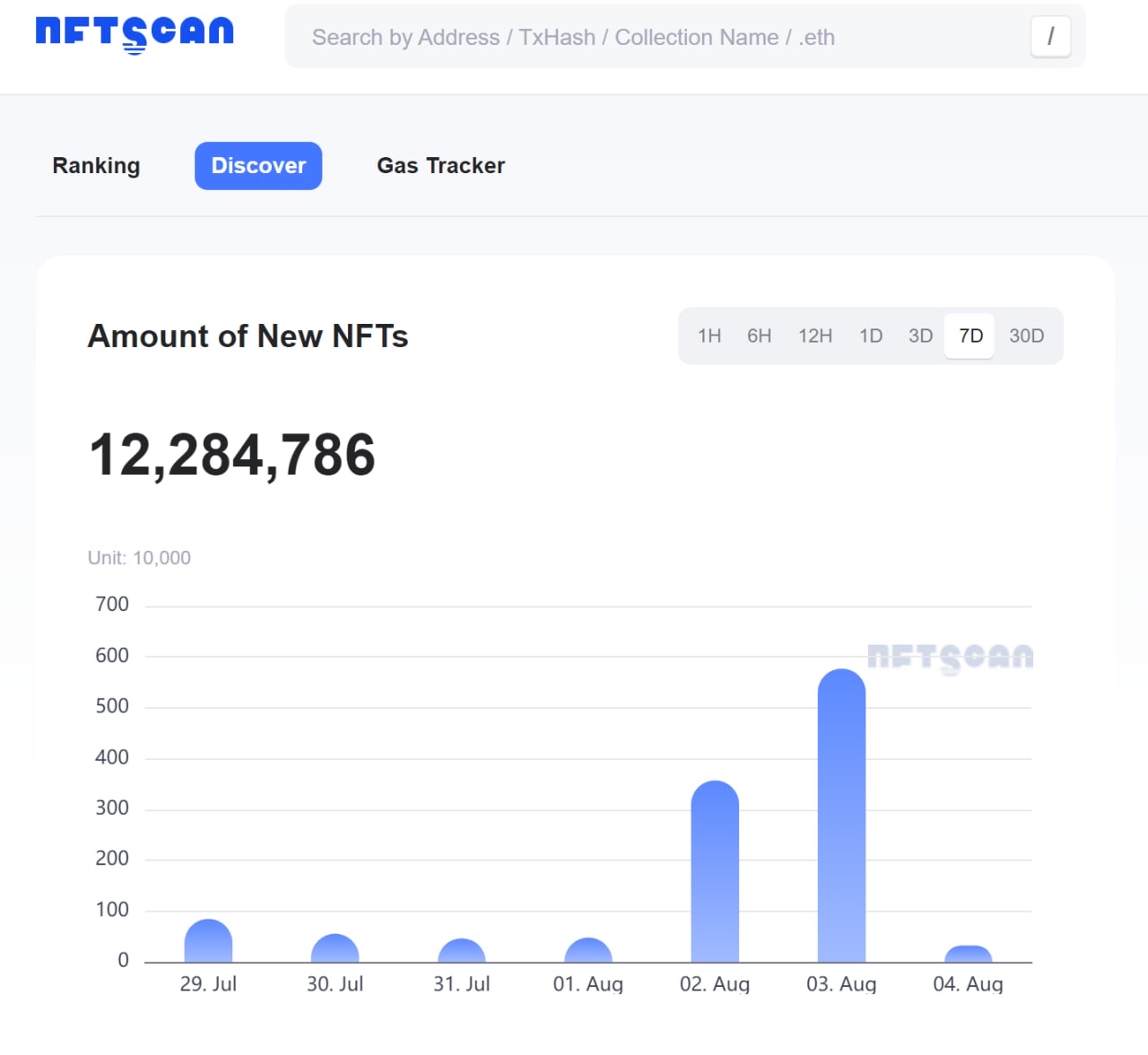Switch to the Gas Tracker tab

click(x=440, y=166)
